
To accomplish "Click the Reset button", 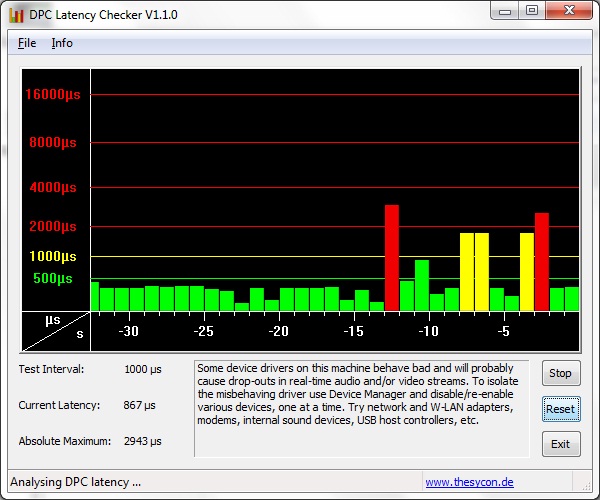I will [x=561, y=409].
